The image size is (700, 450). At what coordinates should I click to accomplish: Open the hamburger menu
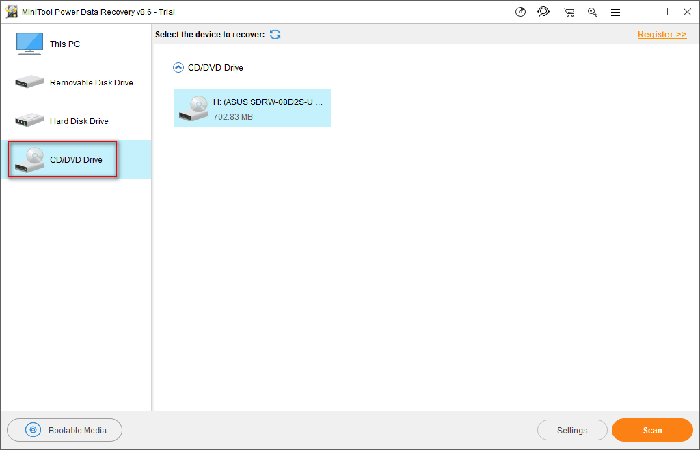615,12
